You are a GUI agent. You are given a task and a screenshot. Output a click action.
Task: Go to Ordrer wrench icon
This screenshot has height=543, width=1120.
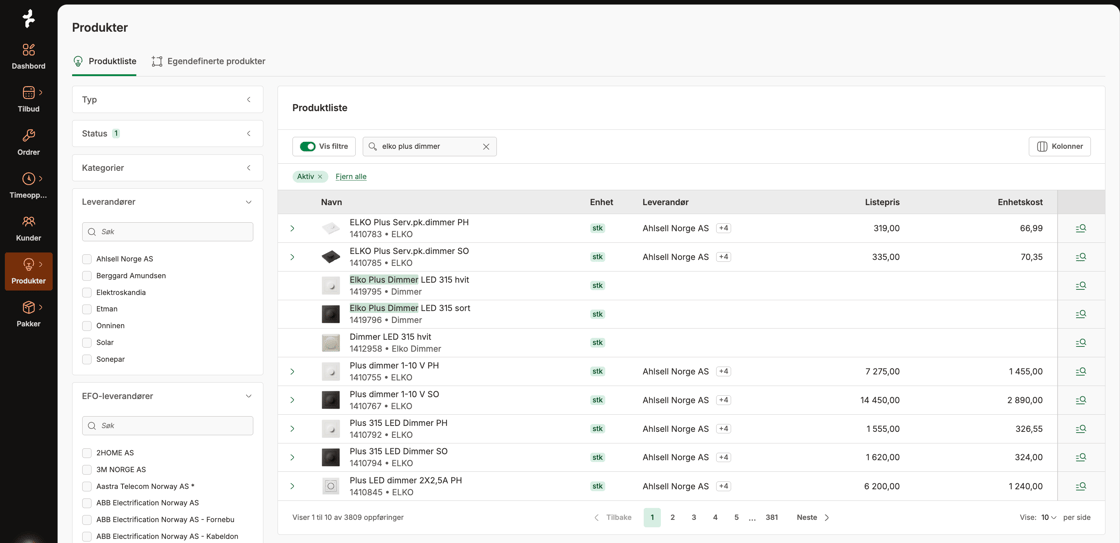29,136
